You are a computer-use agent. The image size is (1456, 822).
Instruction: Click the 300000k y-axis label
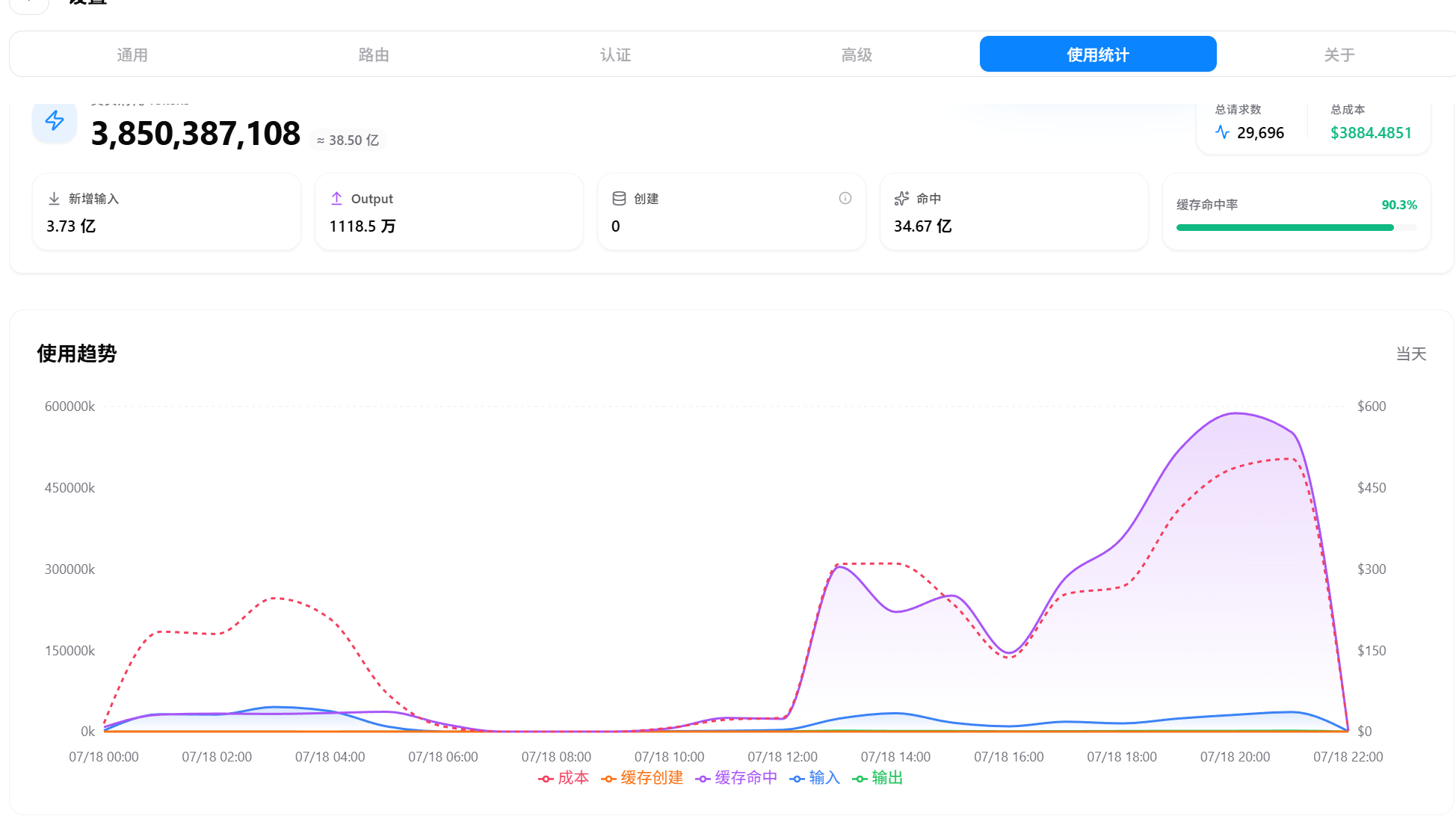click(x=70, y=569)
